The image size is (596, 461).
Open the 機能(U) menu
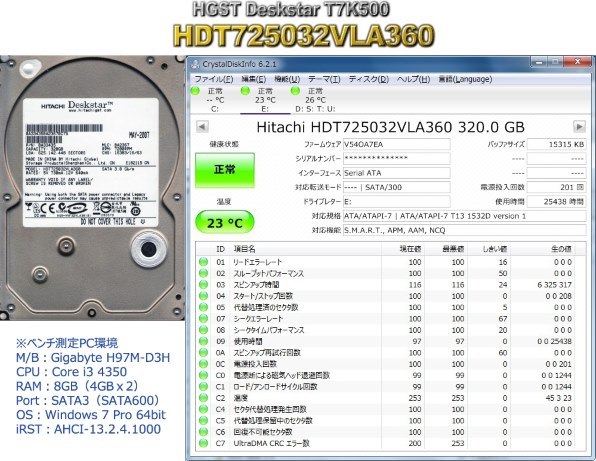[x=287, y=79]
